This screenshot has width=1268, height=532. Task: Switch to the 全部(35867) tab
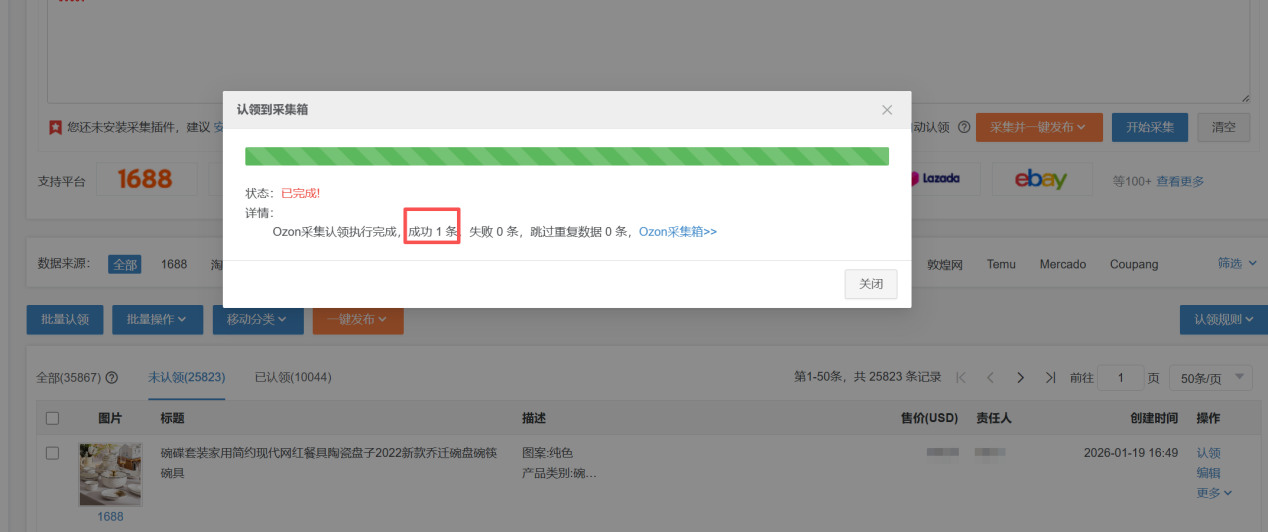click(68, 378)
